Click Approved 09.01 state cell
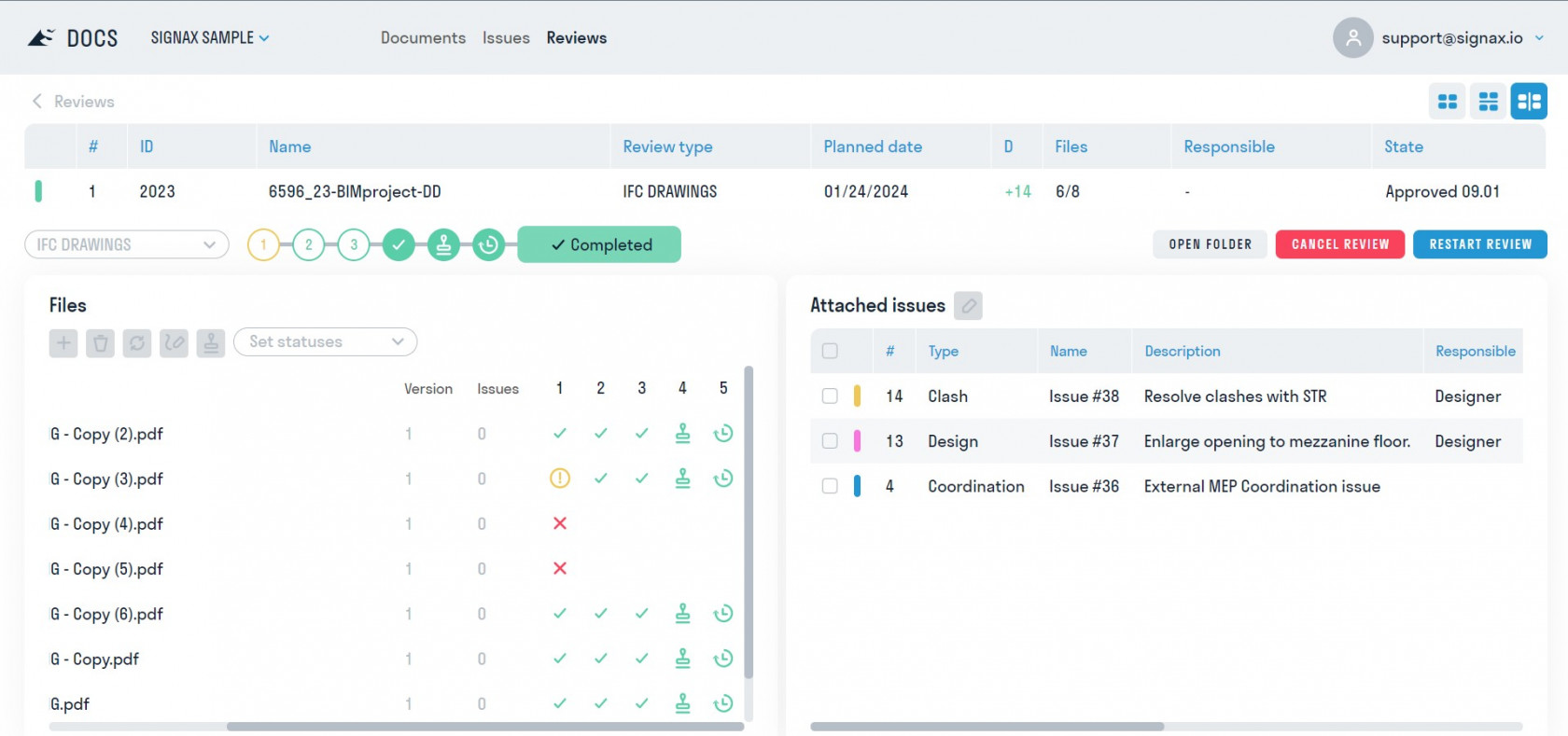1568x736 pixels. click(x=1442, y=191)
